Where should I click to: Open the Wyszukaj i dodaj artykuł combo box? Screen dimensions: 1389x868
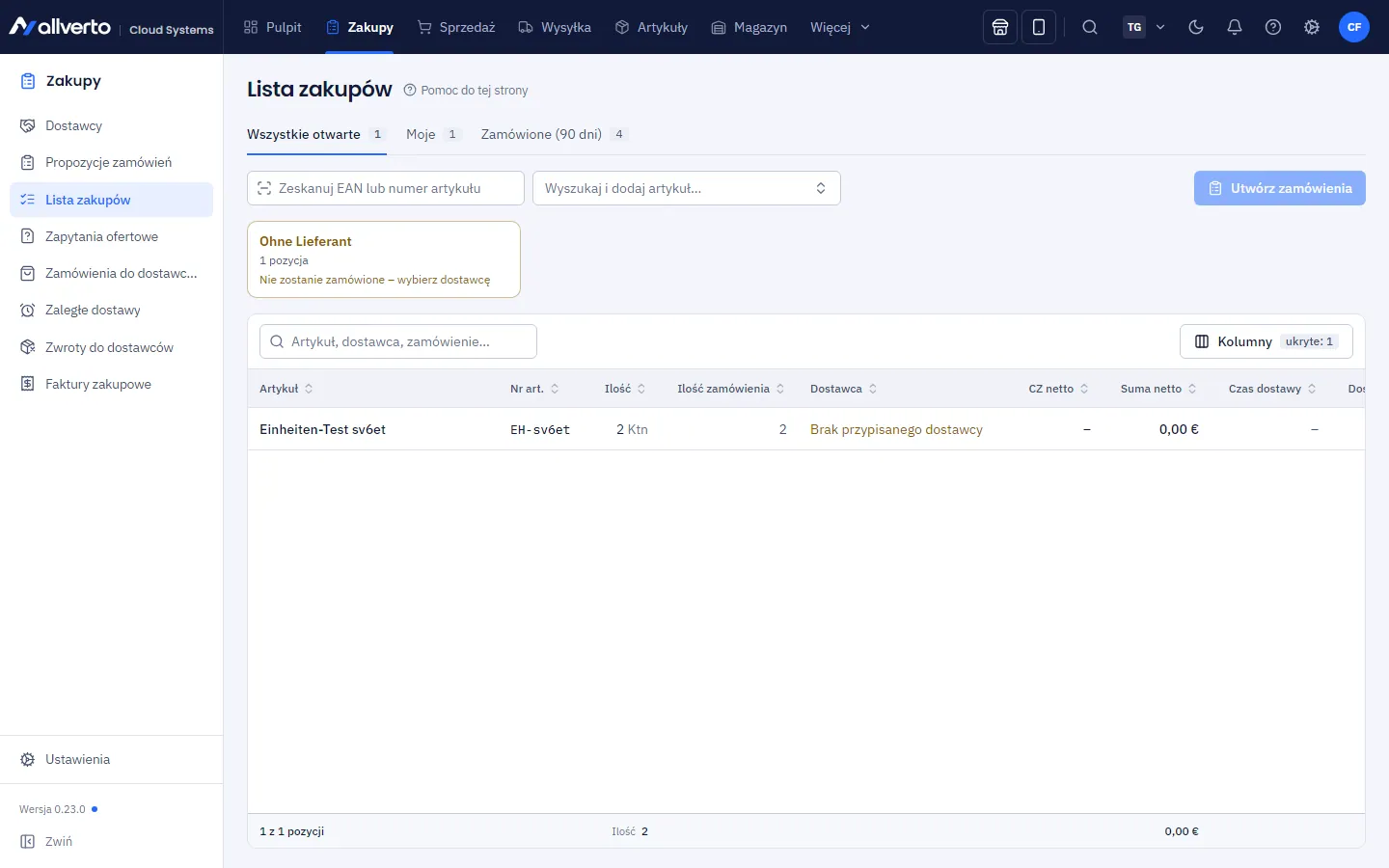pyautogui.click(x=687, y=188)
